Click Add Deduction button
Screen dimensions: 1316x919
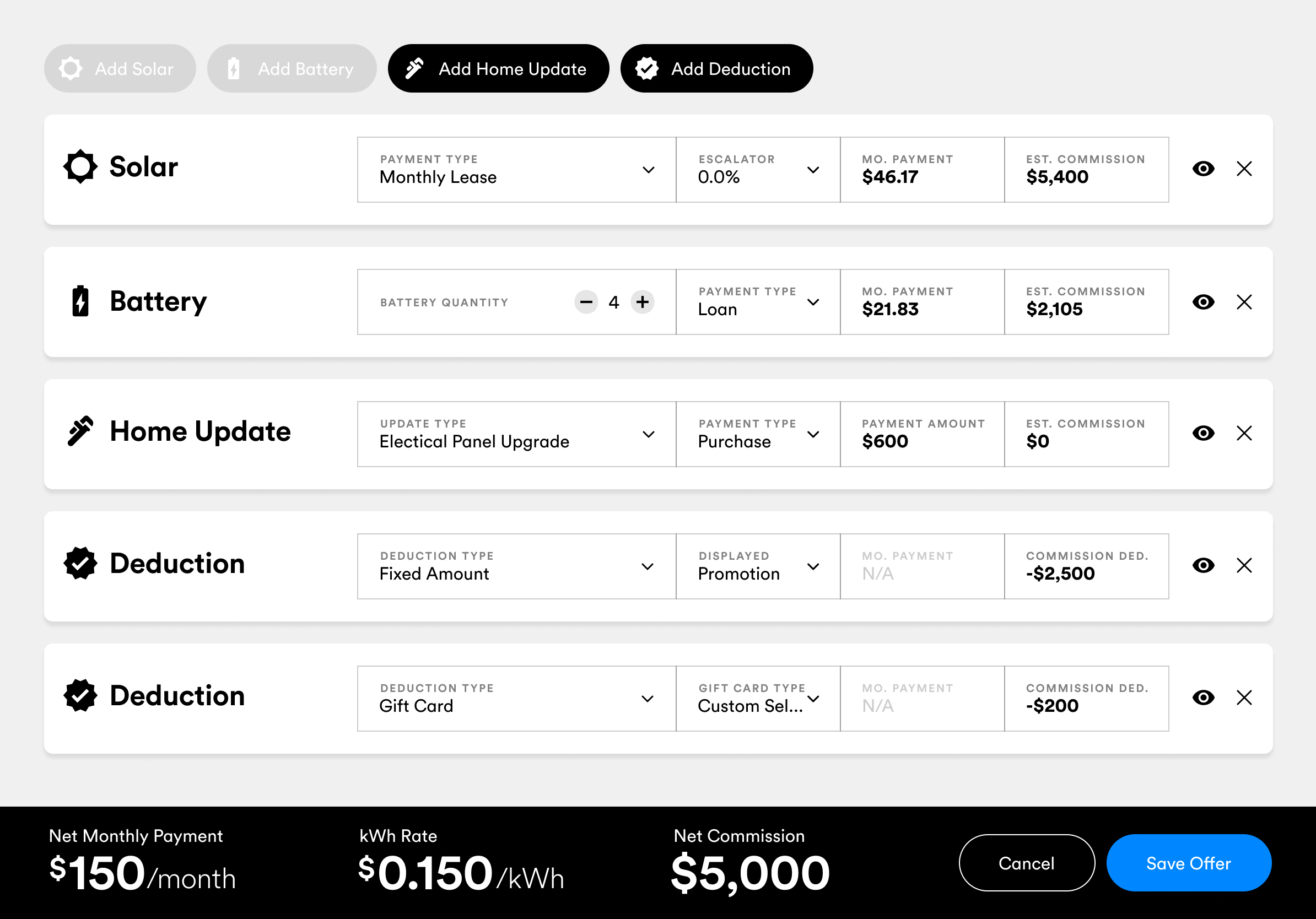[x=716, y=69]
